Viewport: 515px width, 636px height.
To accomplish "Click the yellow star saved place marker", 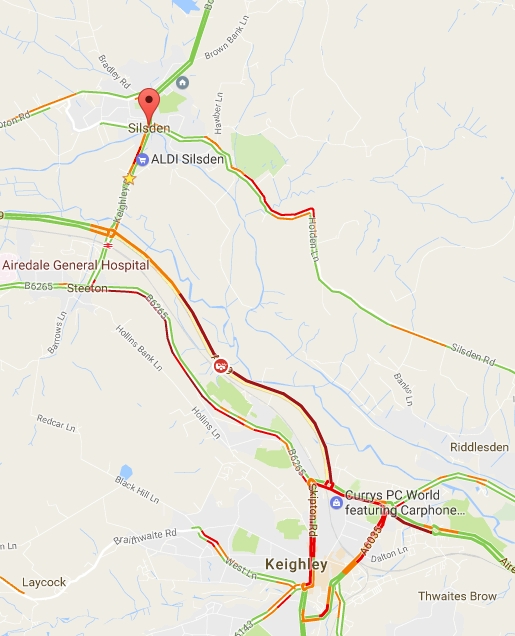I will point(129,178).
